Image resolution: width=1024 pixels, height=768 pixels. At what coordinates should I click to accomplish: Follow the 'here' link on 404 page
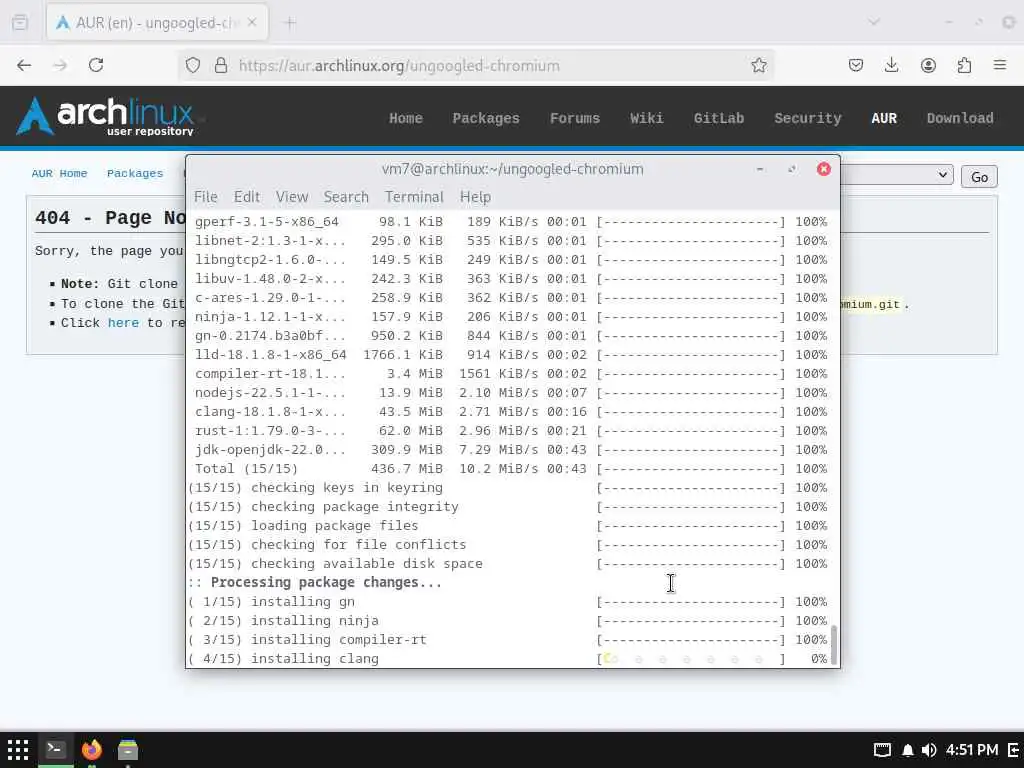(123, 323)
